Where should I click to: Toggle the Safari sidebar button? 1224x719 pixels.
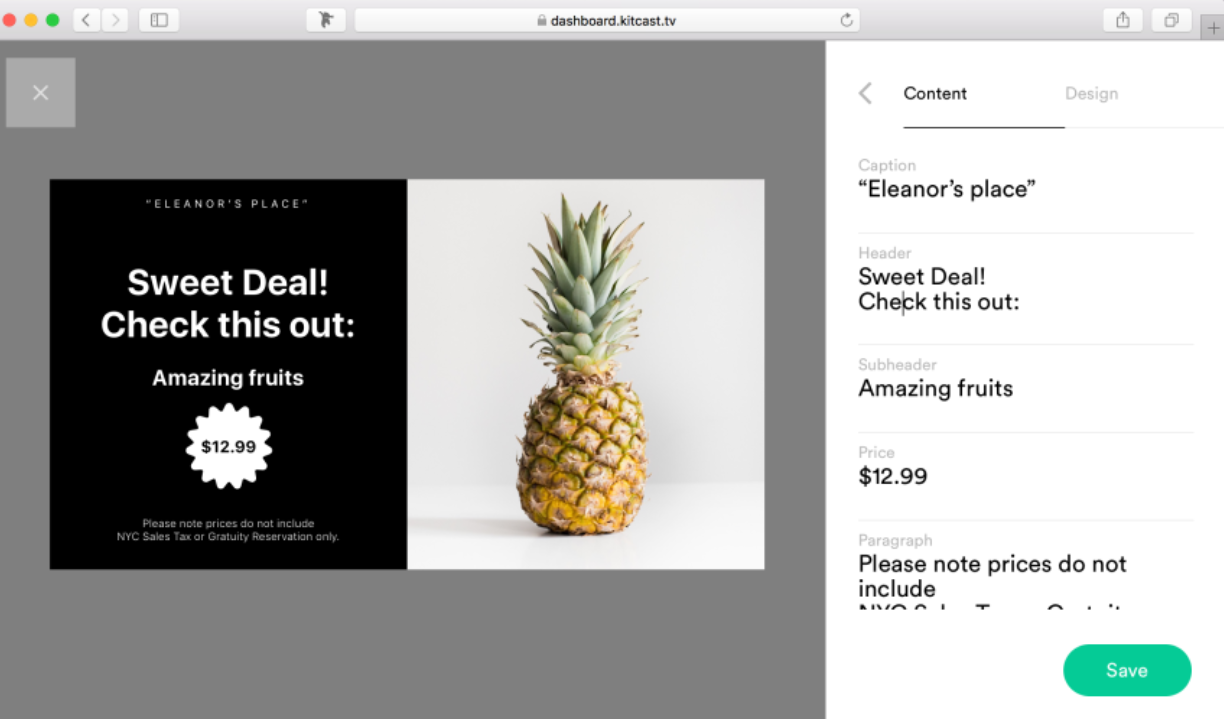(x=159, y=20)
